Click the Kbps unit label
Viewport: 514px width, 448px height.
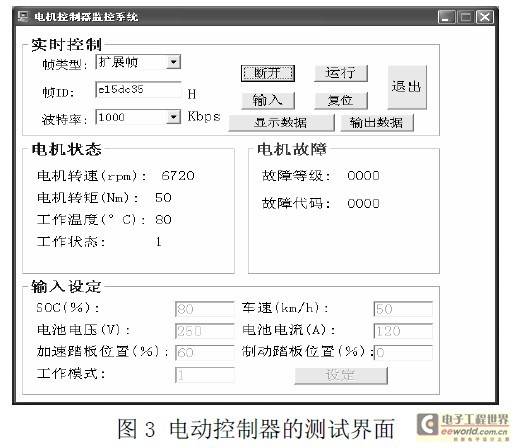coord(204,117)
